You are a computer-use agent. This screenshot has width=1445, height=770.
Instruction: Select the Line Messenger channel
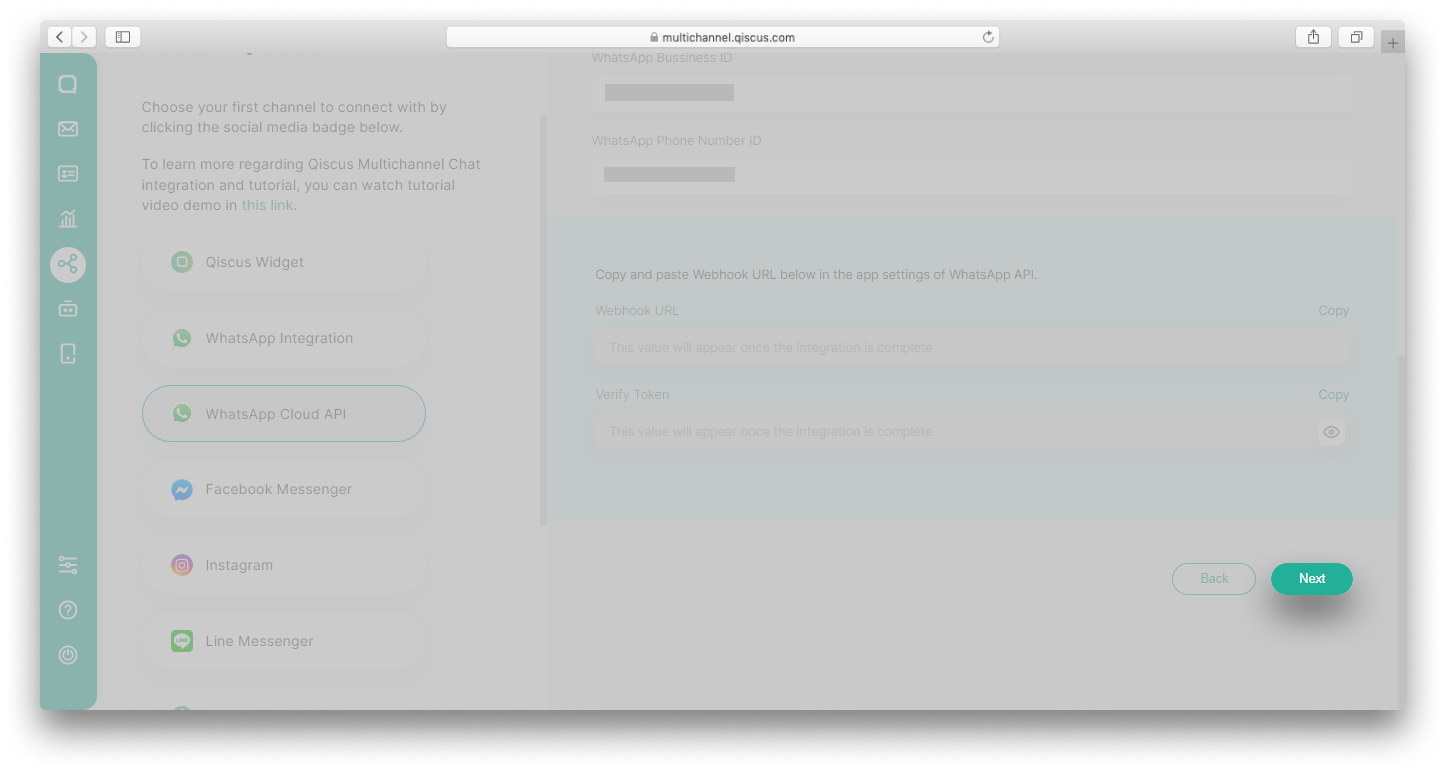[284, 641]
